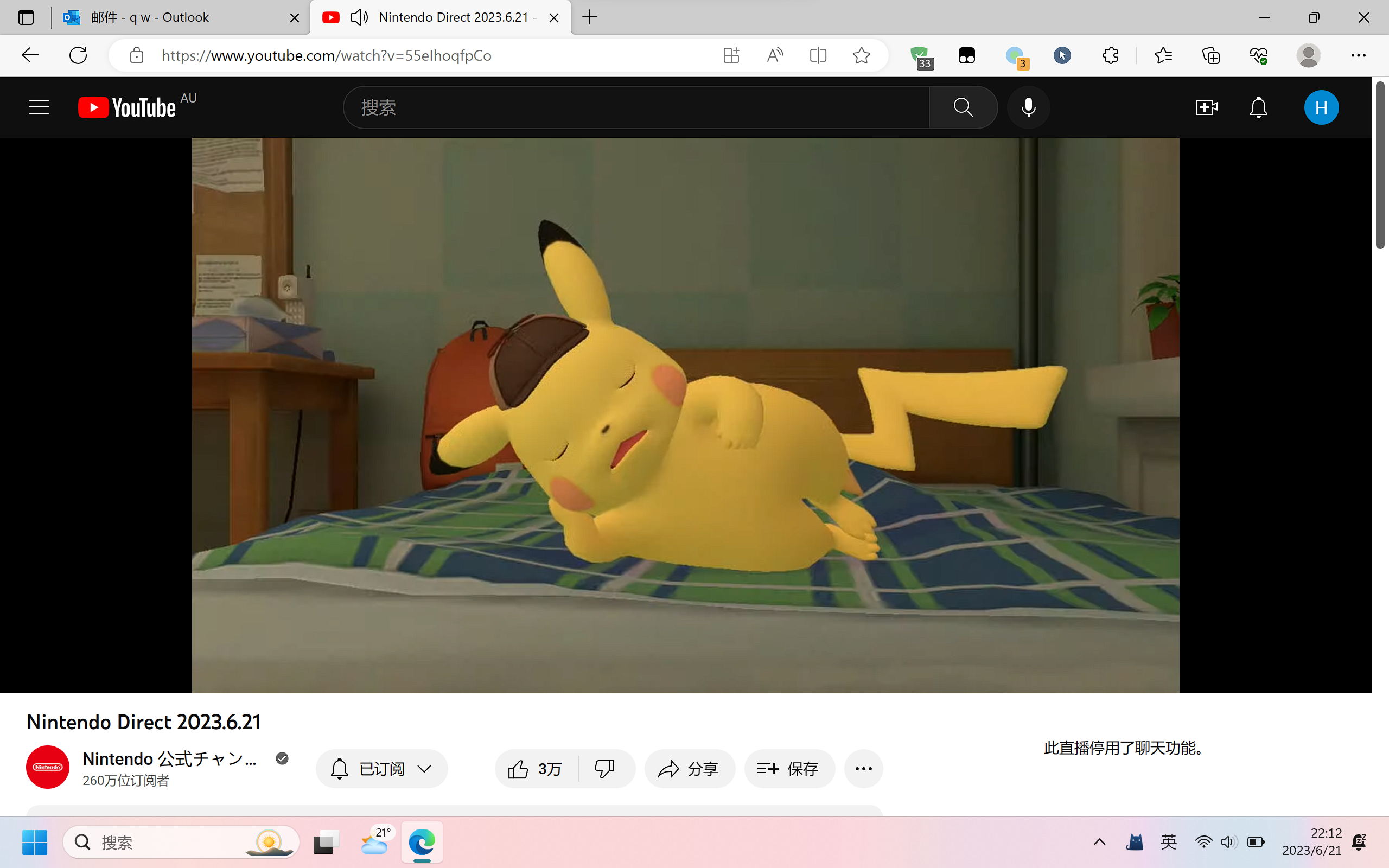Viewport: 1389px width, 868px height.
Task: Click the taskbar 搜索 search box
Action: click(181, 842)
